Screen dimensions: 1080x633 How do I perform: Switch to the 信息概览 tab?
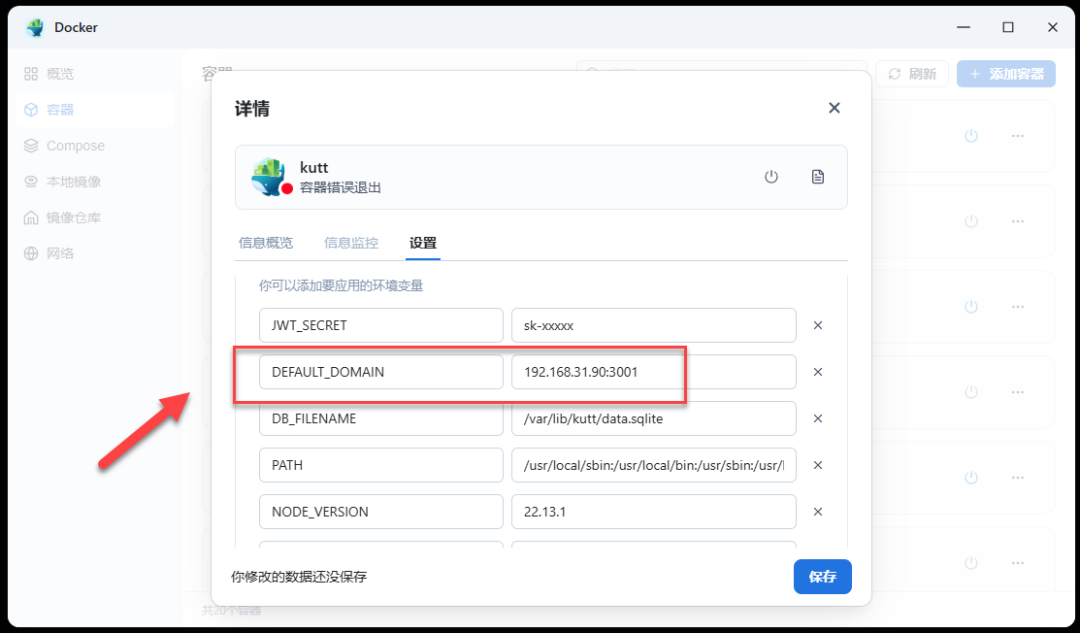[x=265, y=242]
